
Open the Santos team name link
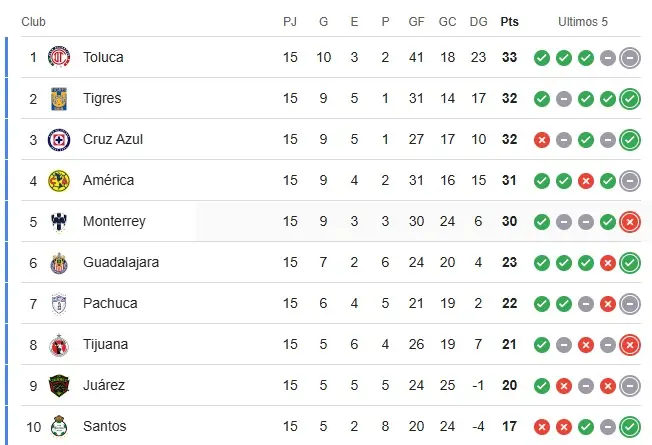104,426
